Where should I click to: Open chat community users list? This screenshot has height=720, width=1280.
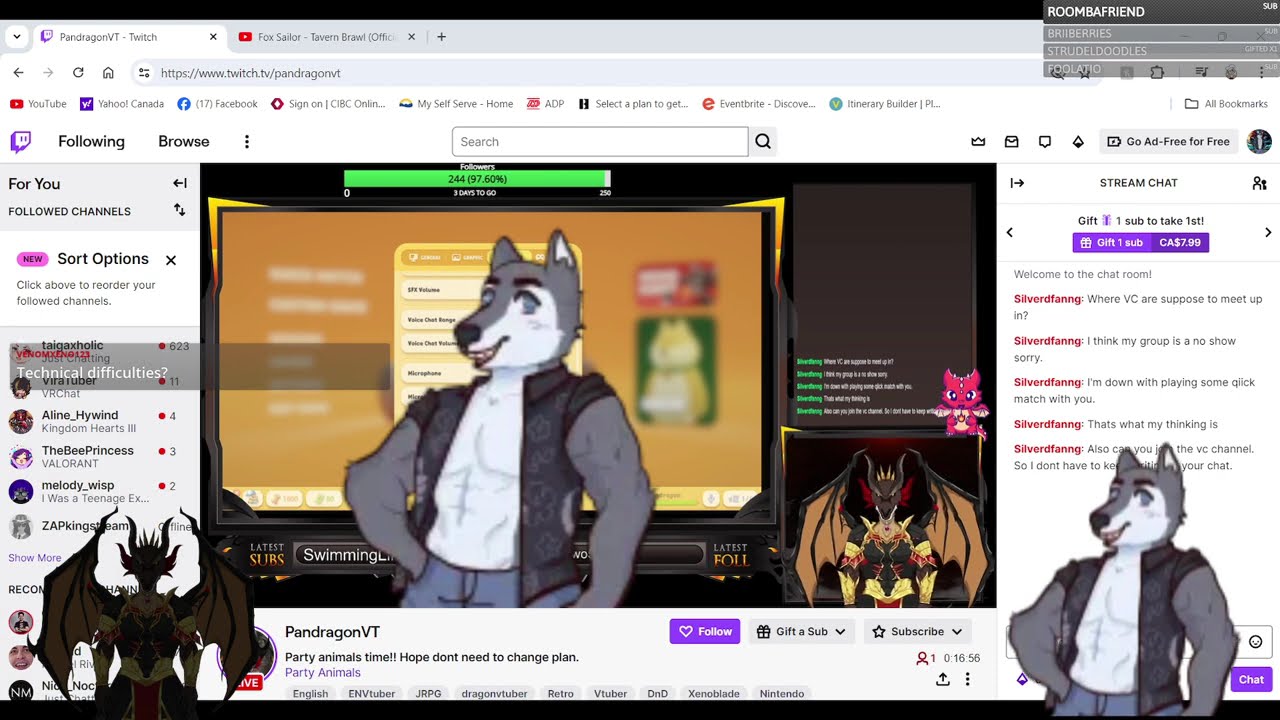(1259, 183)
